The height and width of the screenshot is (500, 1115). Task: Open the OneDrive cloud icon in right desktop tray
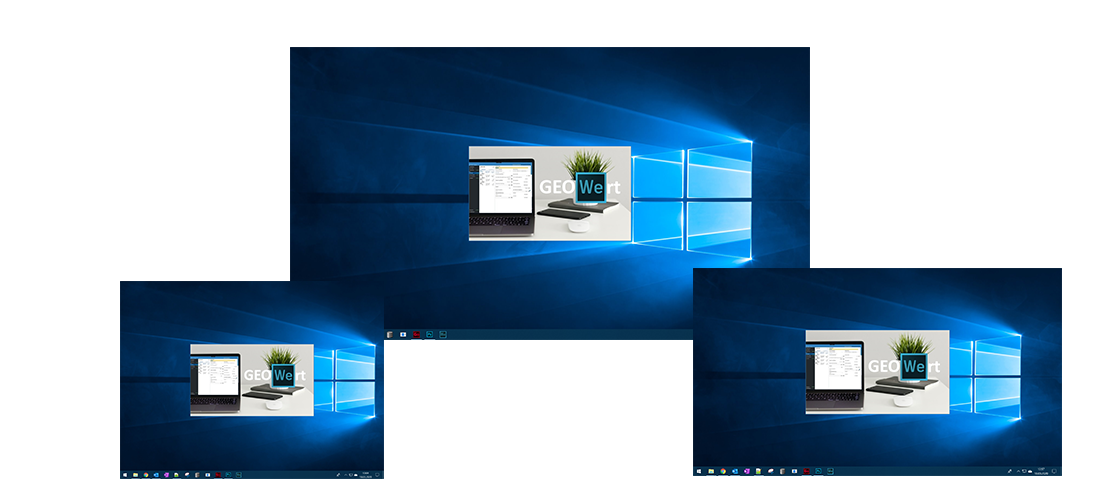click(1031, 471)
